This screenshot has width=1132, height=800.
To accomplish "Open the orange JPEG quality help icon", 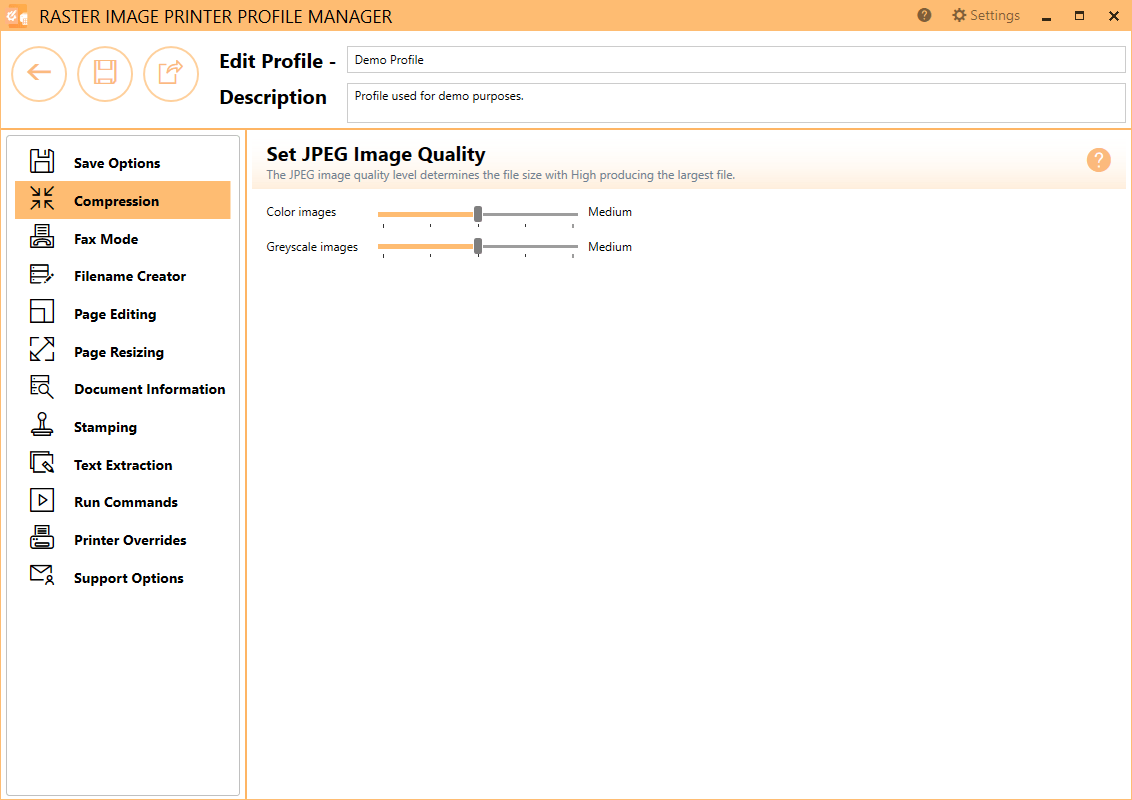I will 1098,160.
